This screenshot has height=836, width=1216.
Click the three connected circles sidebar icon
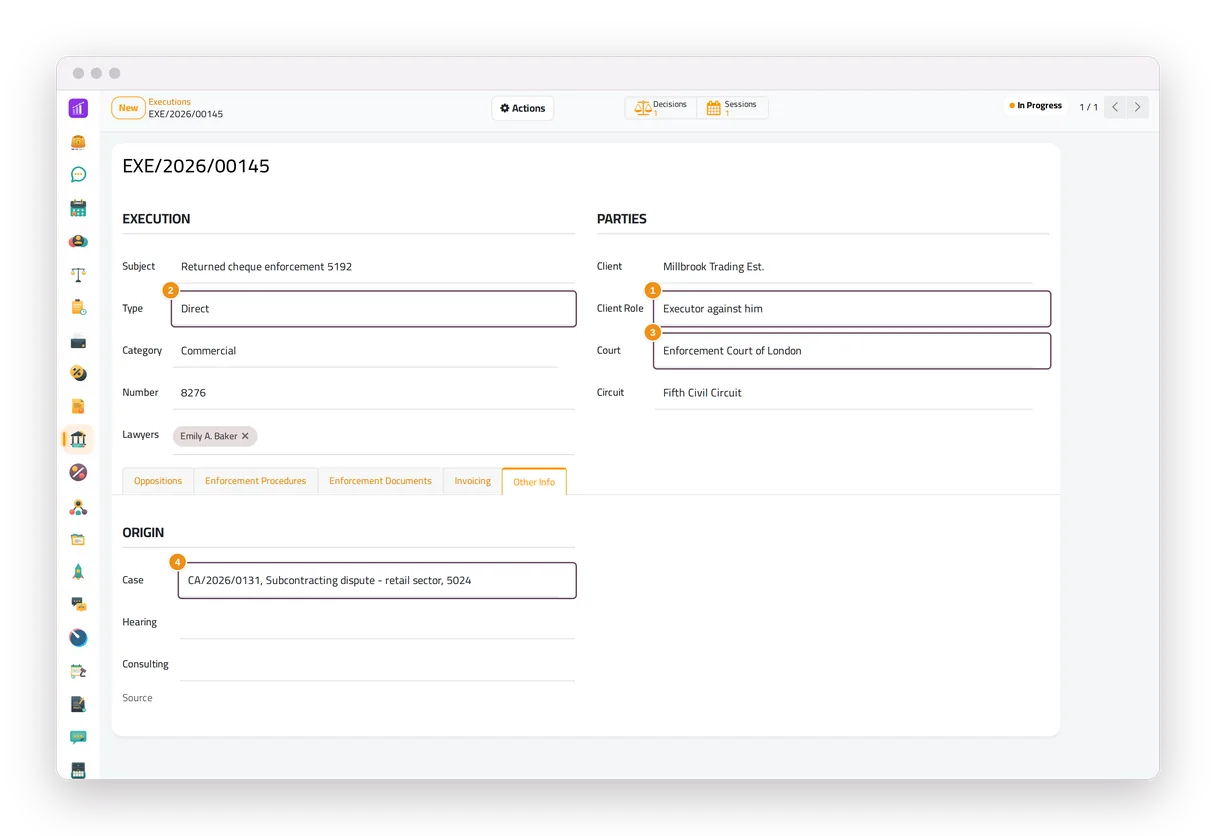(x=78, y=507)
